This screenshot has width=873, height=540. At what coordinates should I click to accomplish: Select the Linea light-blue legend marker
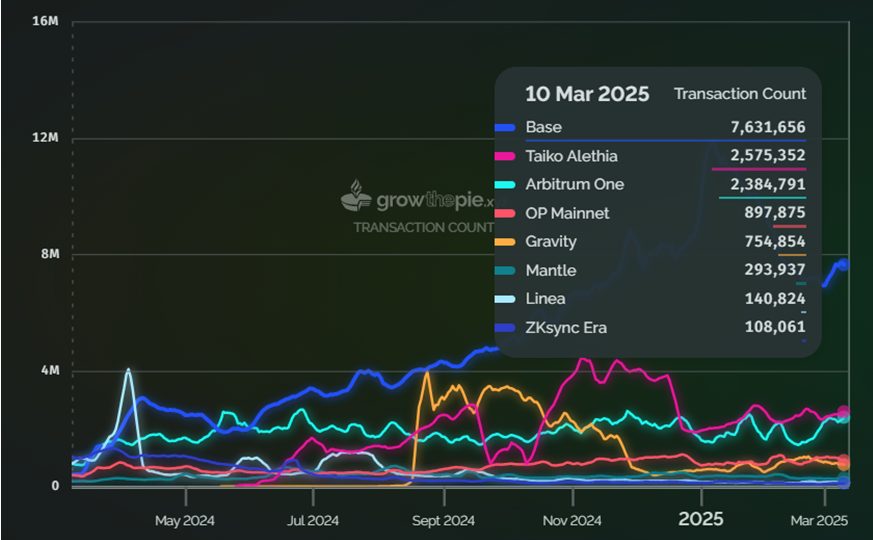click(506, 299)
